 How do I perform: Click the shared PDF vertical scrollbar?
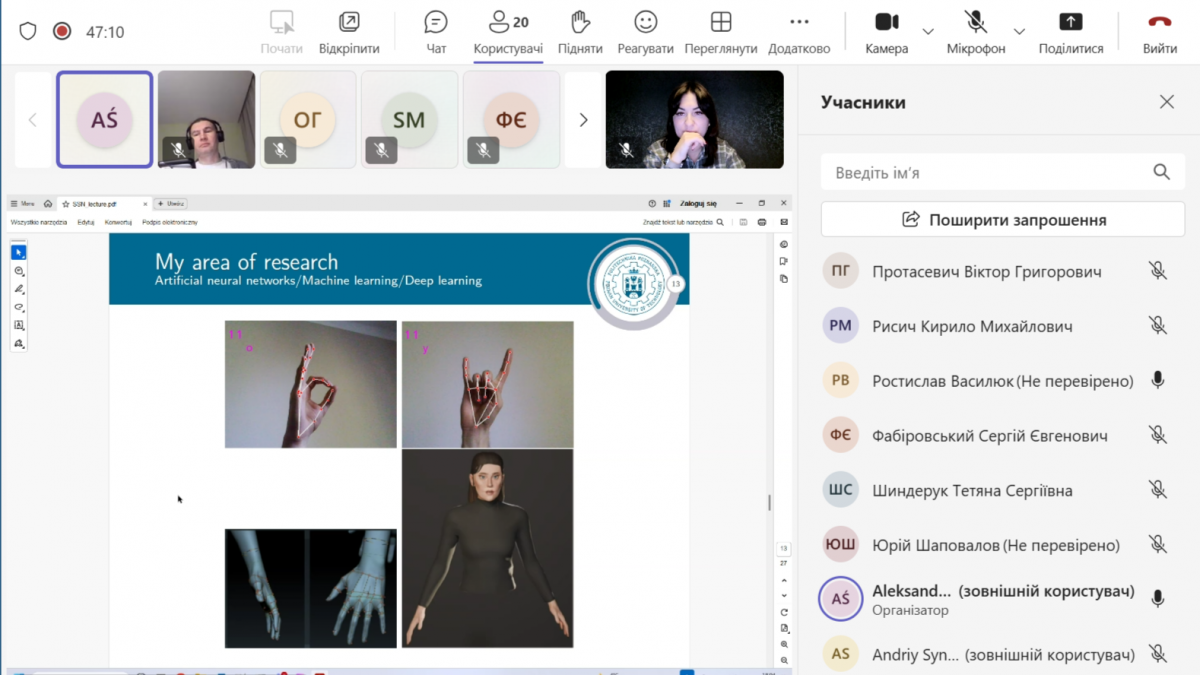coord(769,502)
